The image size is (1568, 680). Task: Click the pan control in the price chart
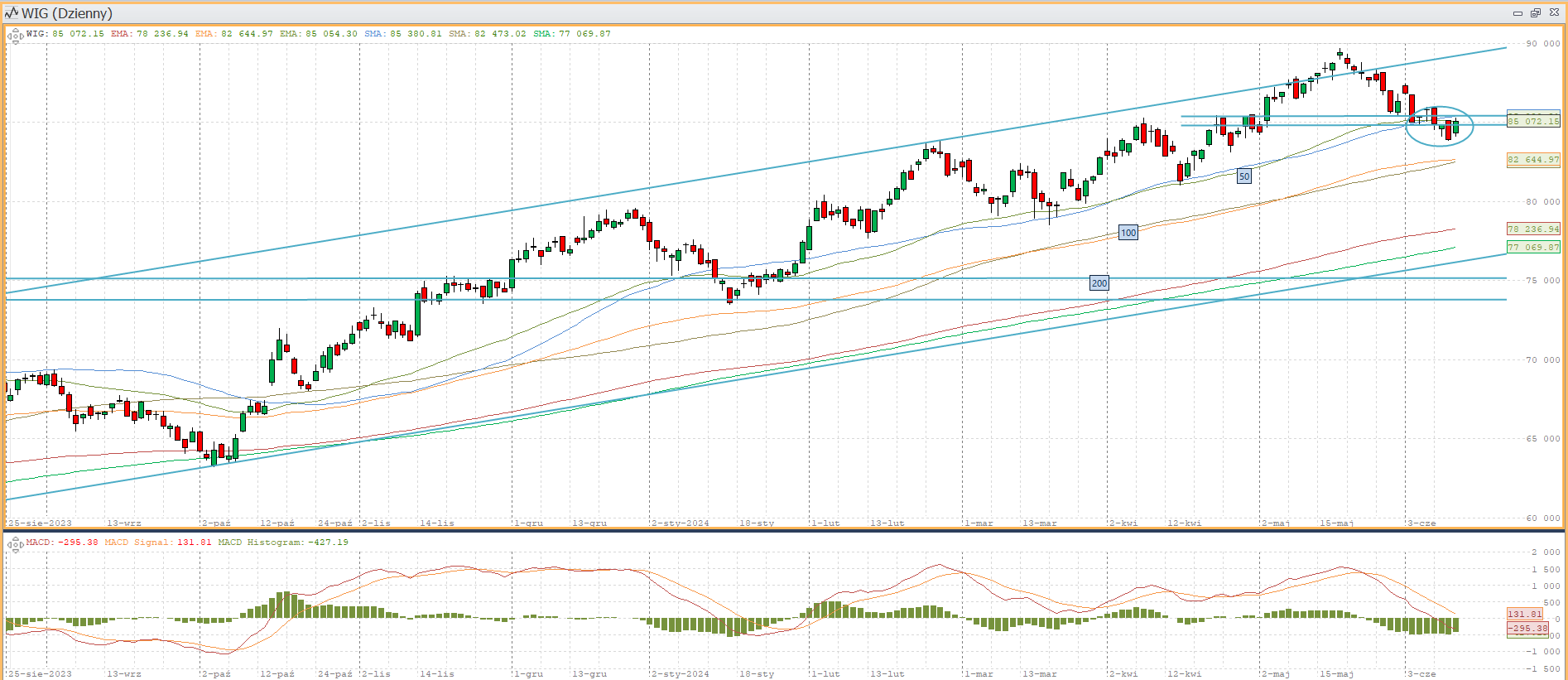[x=15, y=36]
